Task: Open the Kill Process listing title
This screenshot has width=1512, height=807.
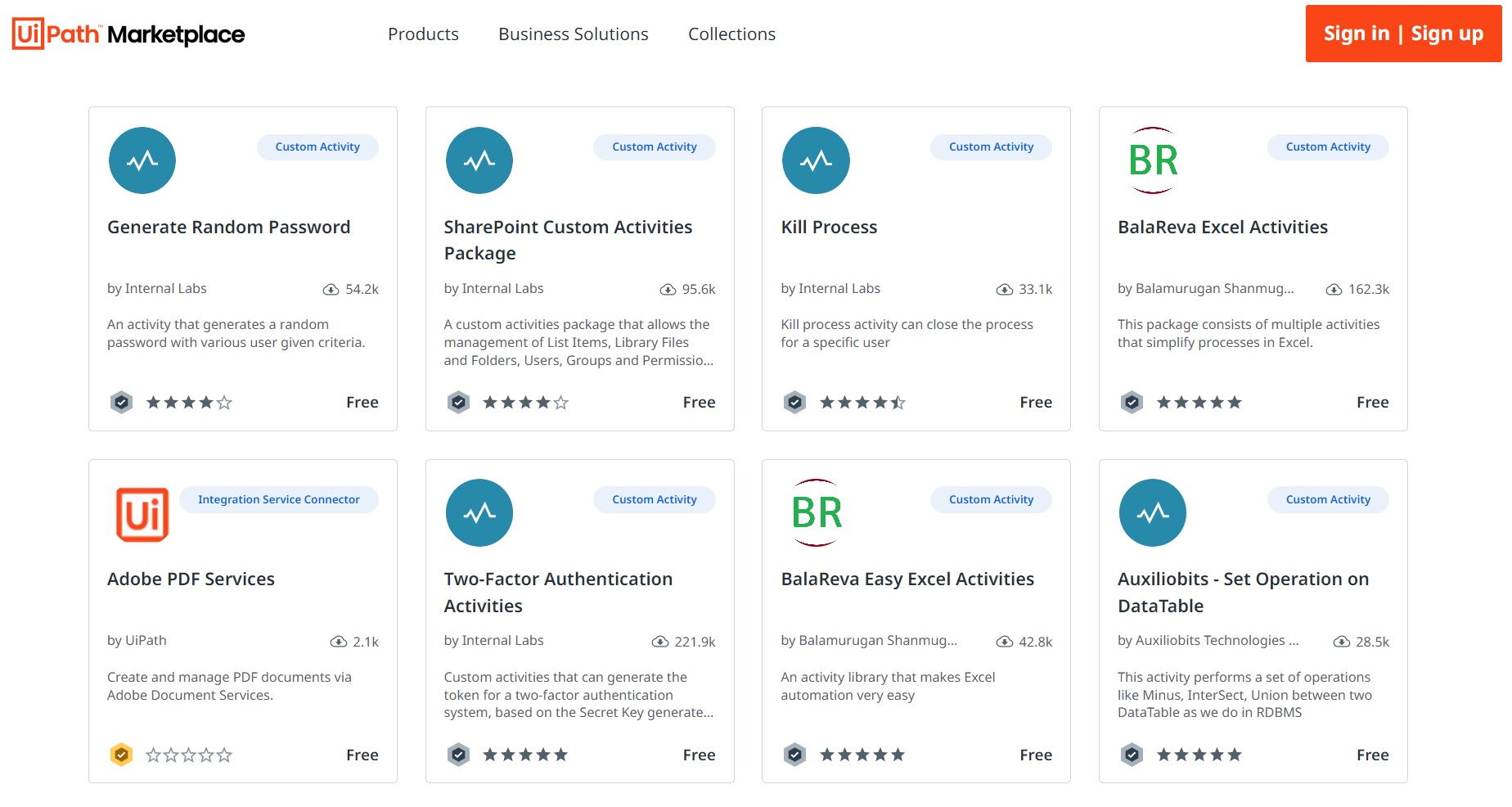Action: pos(829,228)
